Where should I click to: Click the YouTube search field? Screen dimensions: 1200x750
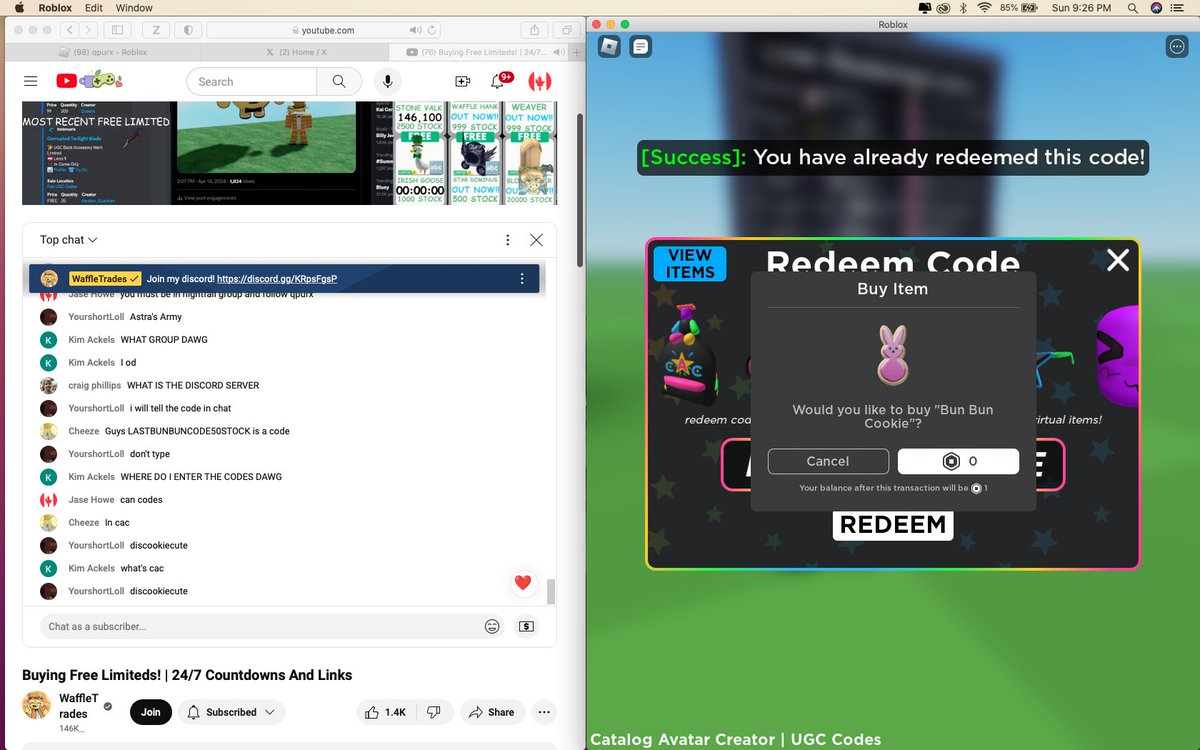[252, 82]
